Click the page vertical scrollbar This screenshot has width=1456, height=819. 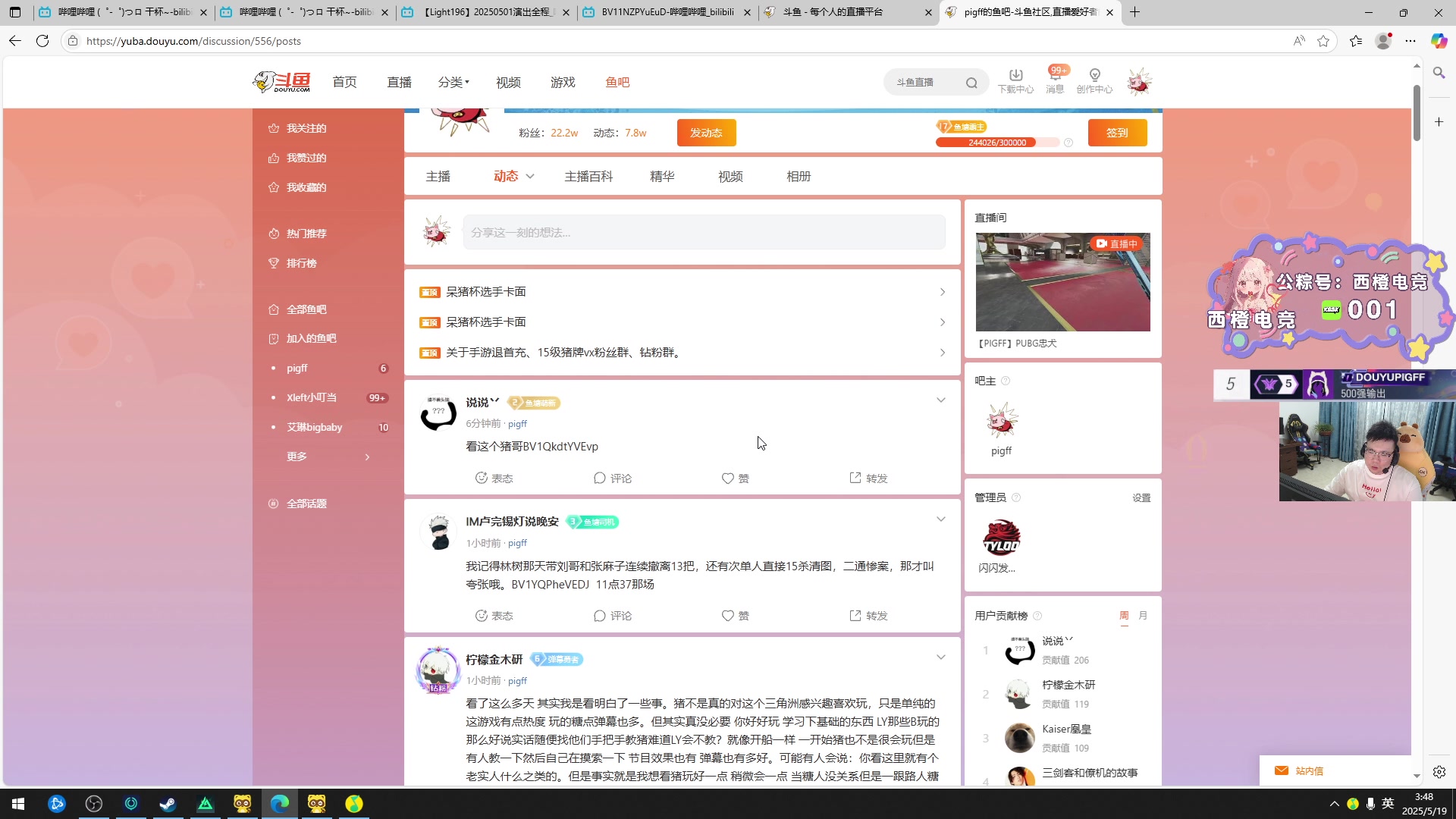tap(1416, 112)
